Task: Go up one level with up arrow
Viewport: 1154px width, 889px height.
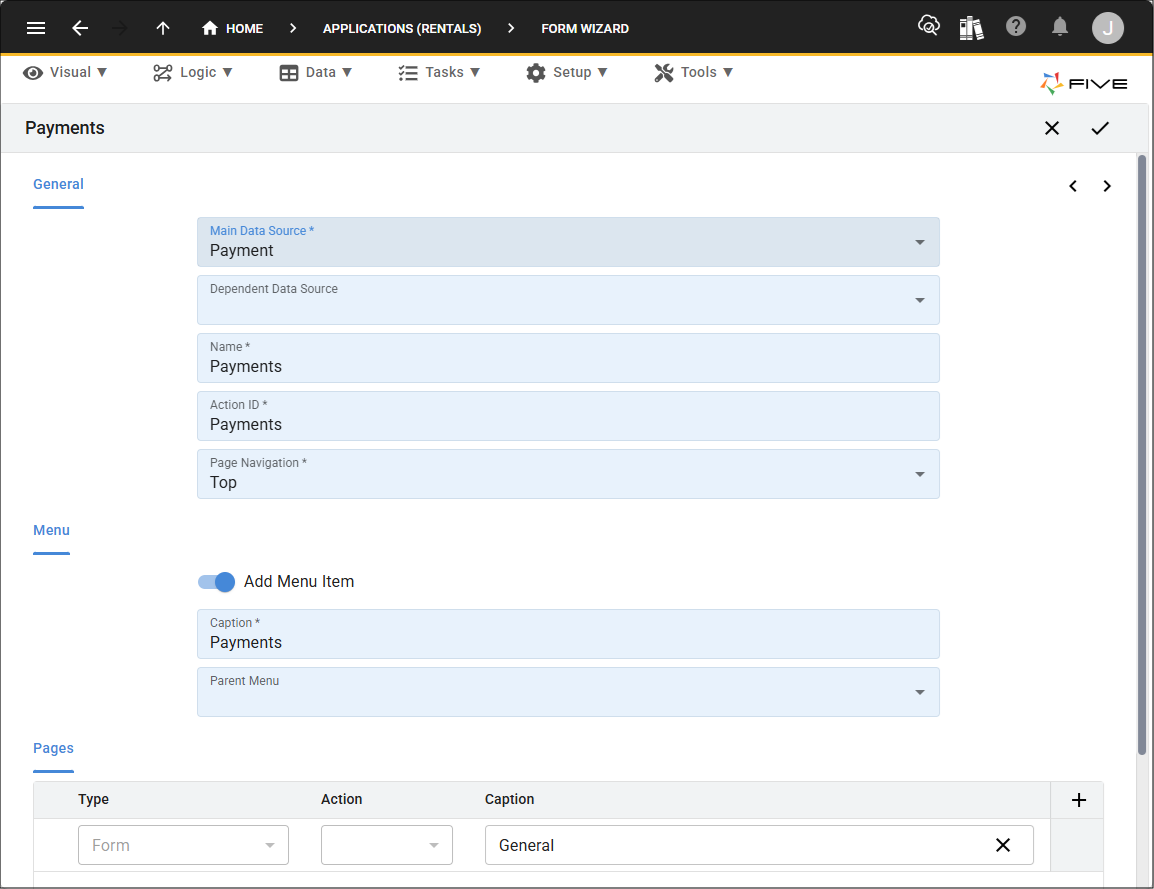Action: coord(163,28)
